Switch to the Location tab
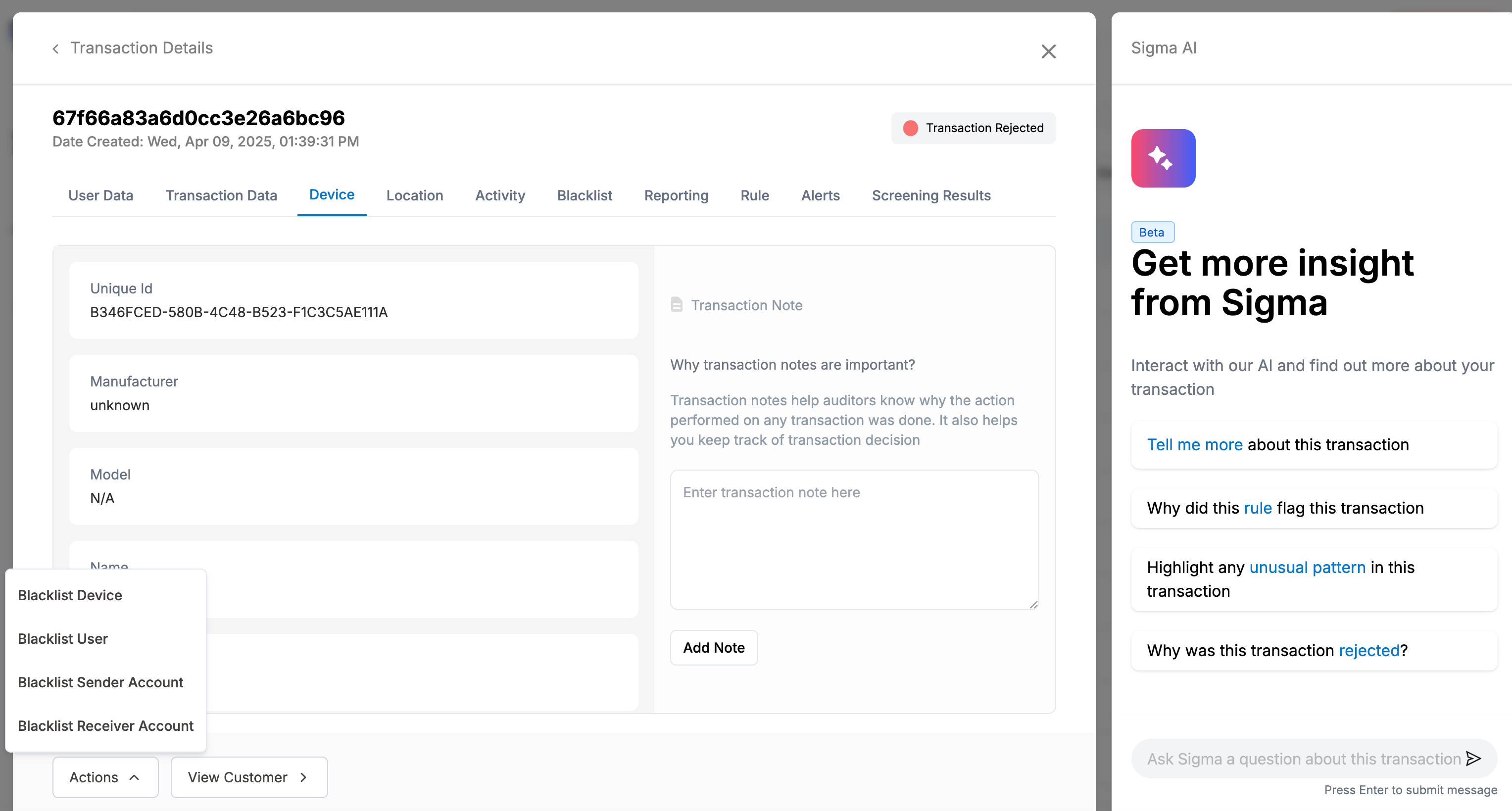The width and height of the screenshot is (1512, 811). 414,195
